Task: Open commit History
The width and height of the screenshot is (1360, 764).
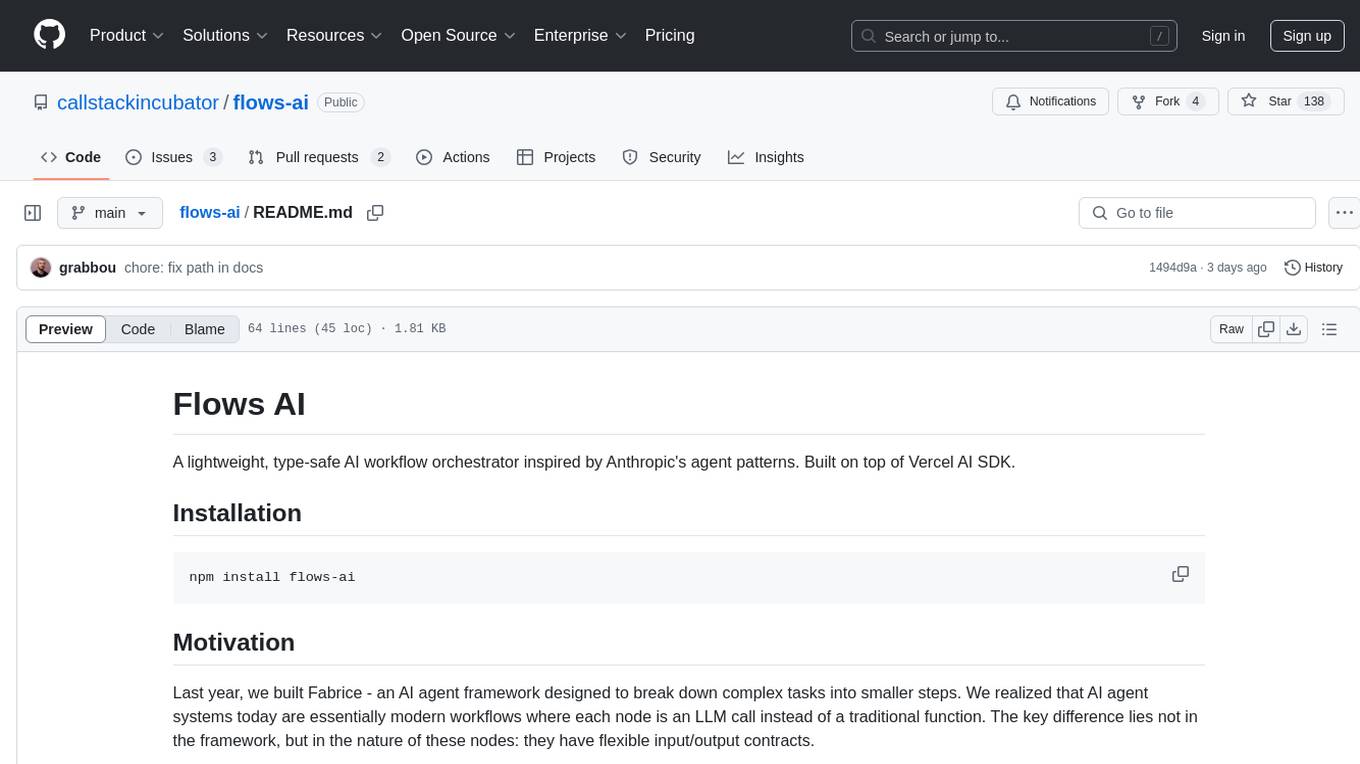Action: (1313, 268)
